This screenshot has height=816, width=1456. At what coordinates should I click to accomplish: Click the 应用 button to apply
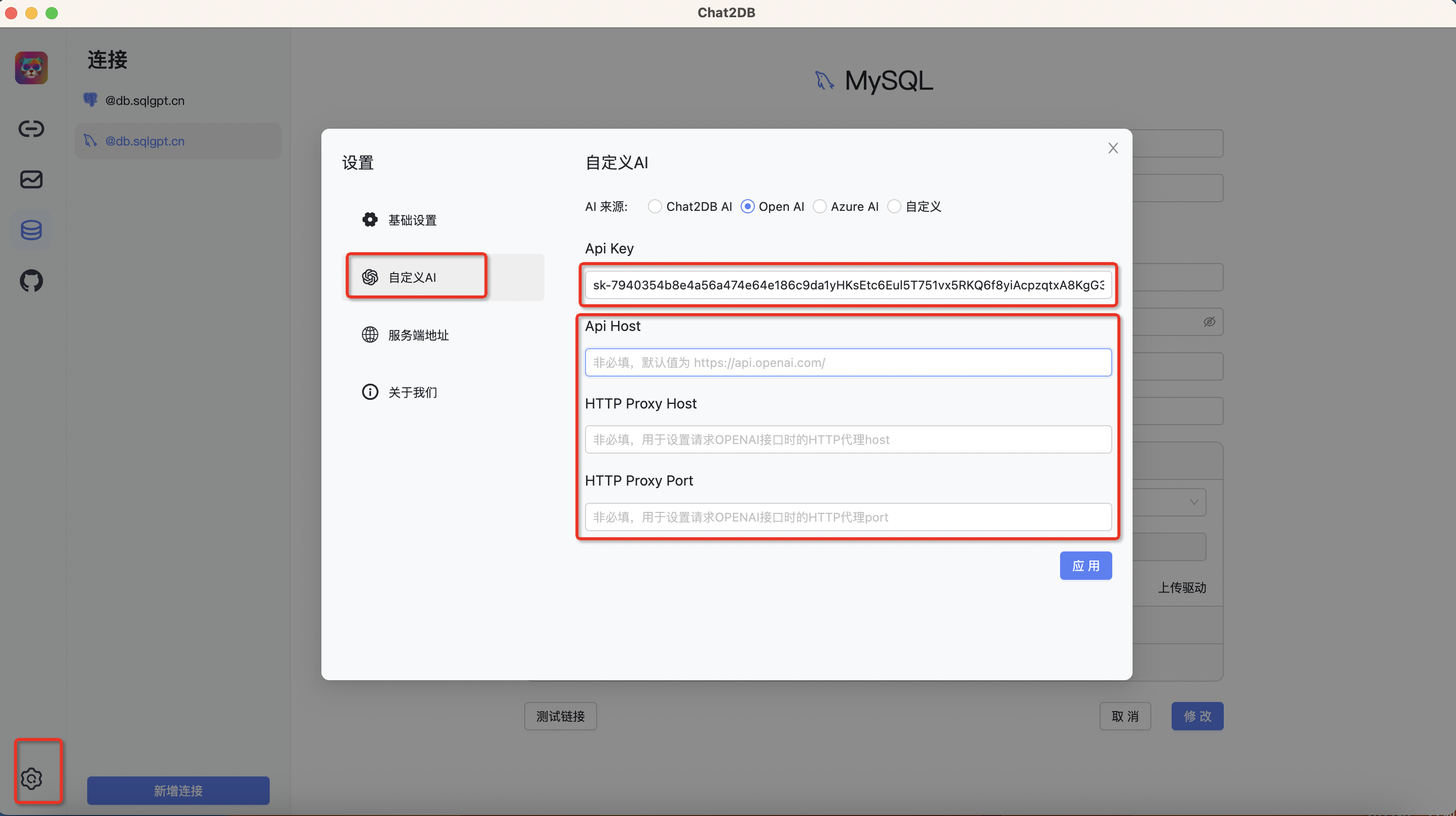pos(1085,565)
